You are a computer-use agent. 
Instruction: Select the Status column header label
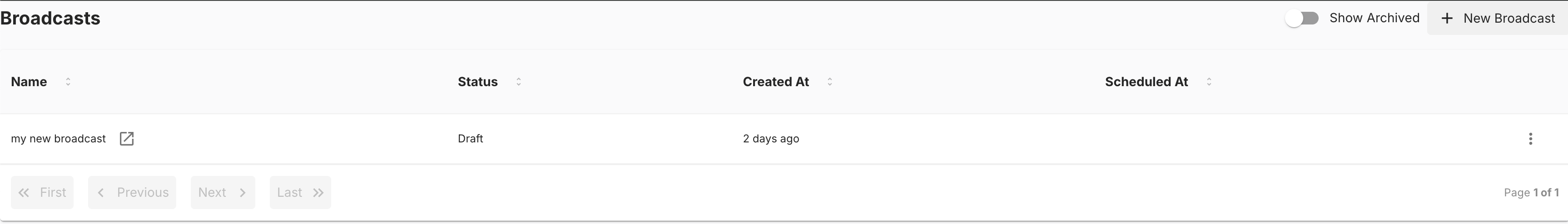tap(478, 81)
